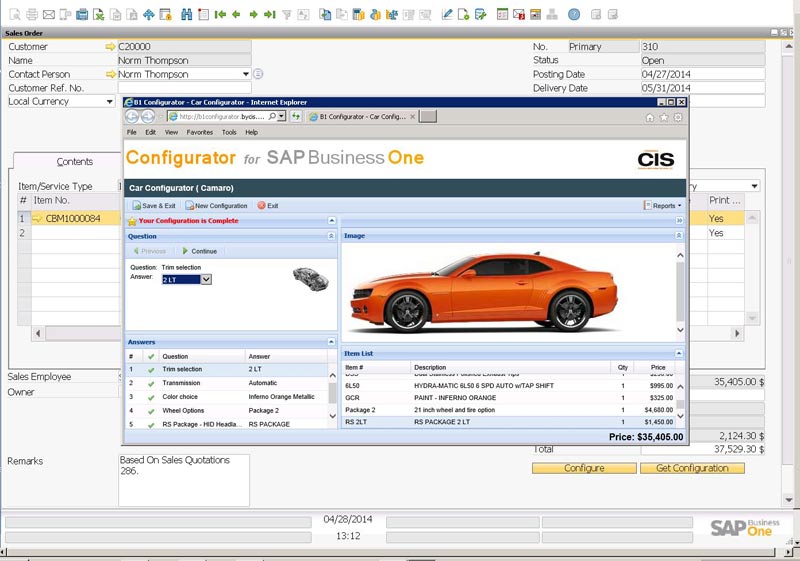Viewport: 800px width, 561px height.
Task: Open the IE File menu
Action: 132,132
